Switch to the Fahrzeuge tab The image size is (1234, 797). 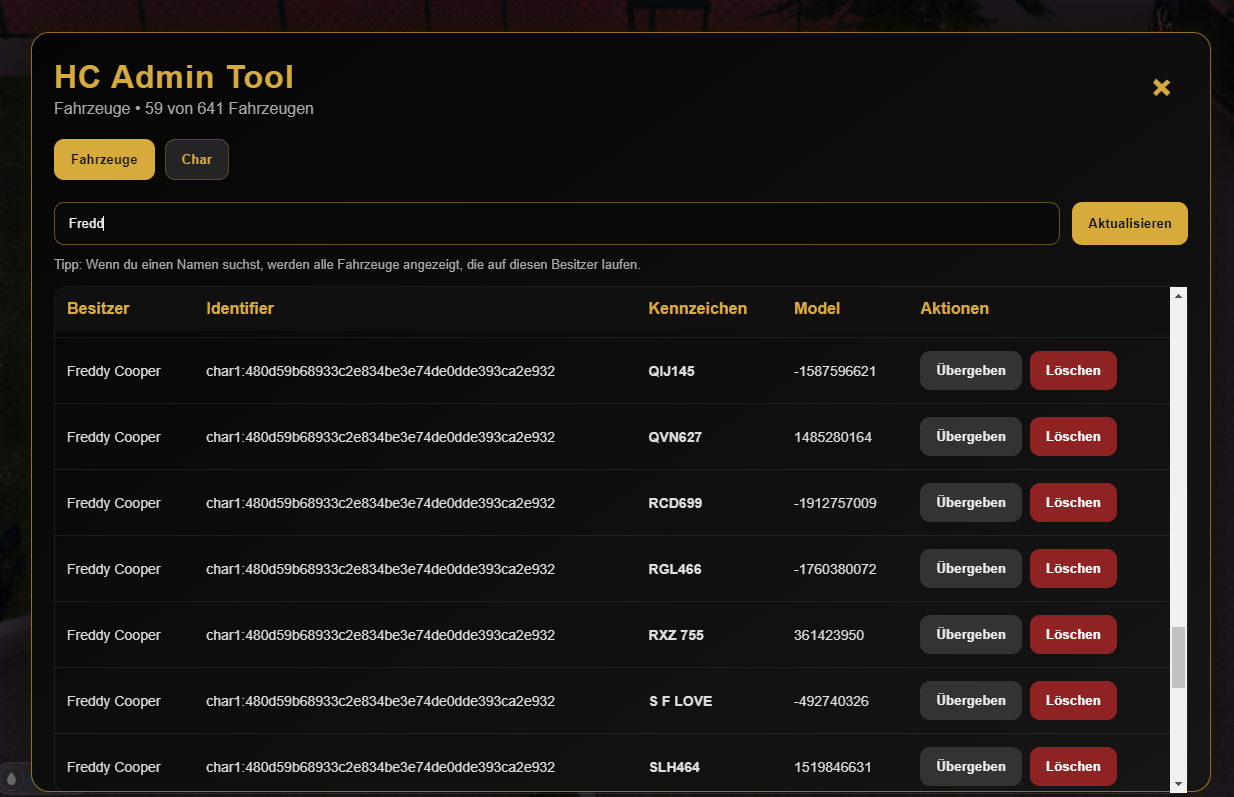point(104,160)
